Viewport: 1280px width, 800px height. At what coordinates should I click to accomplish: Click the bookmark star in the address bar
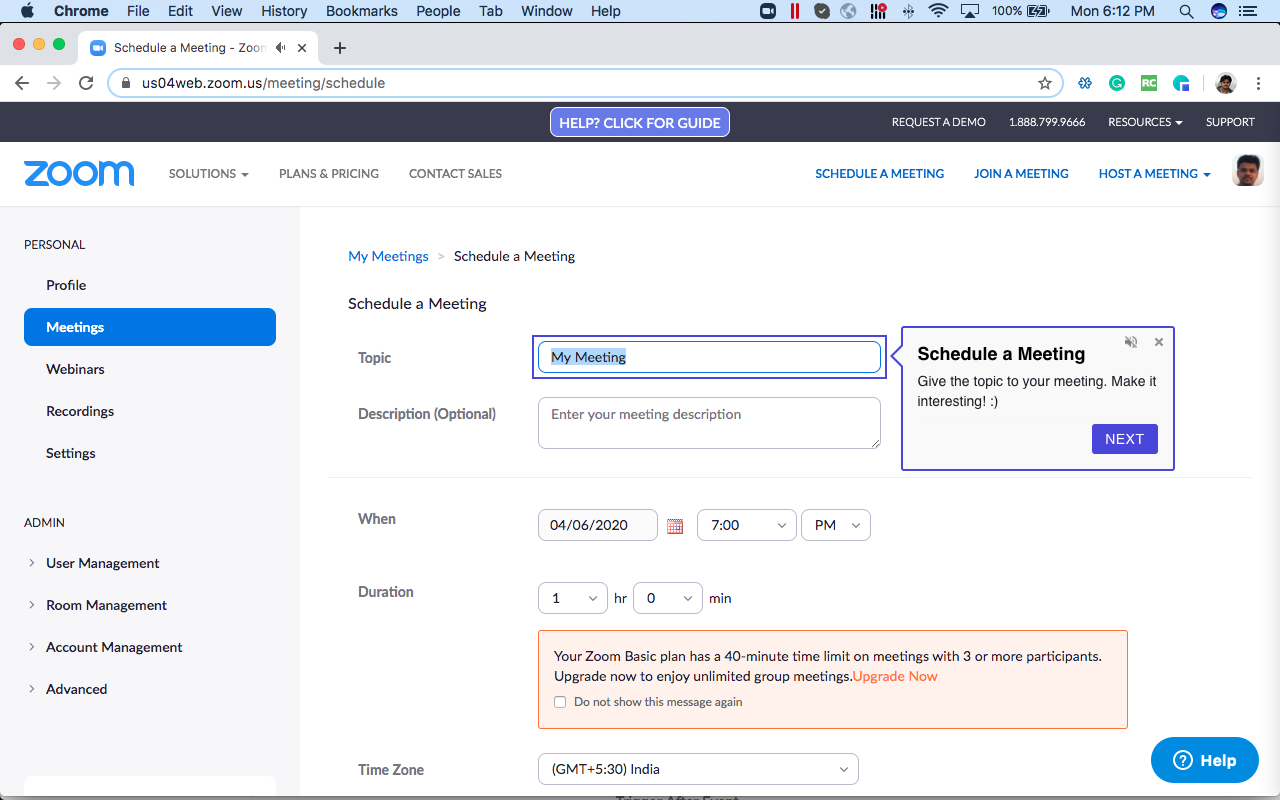pos(1045,83)
